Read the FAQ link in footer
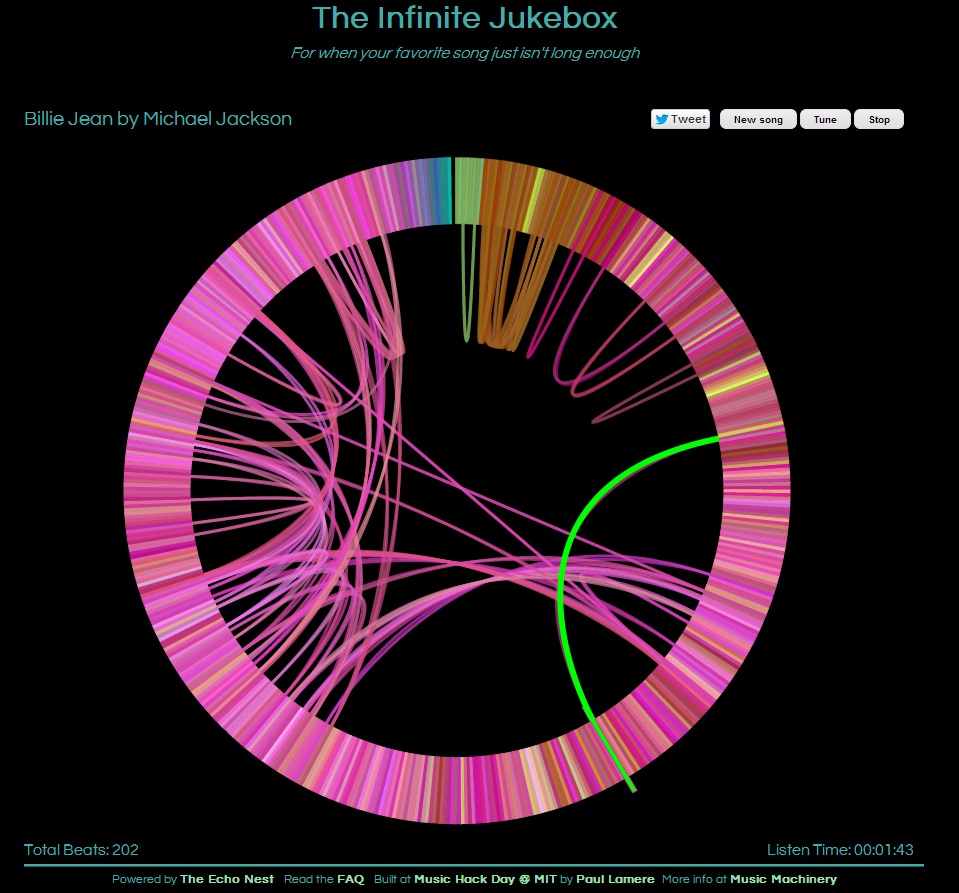 point(350,879)
